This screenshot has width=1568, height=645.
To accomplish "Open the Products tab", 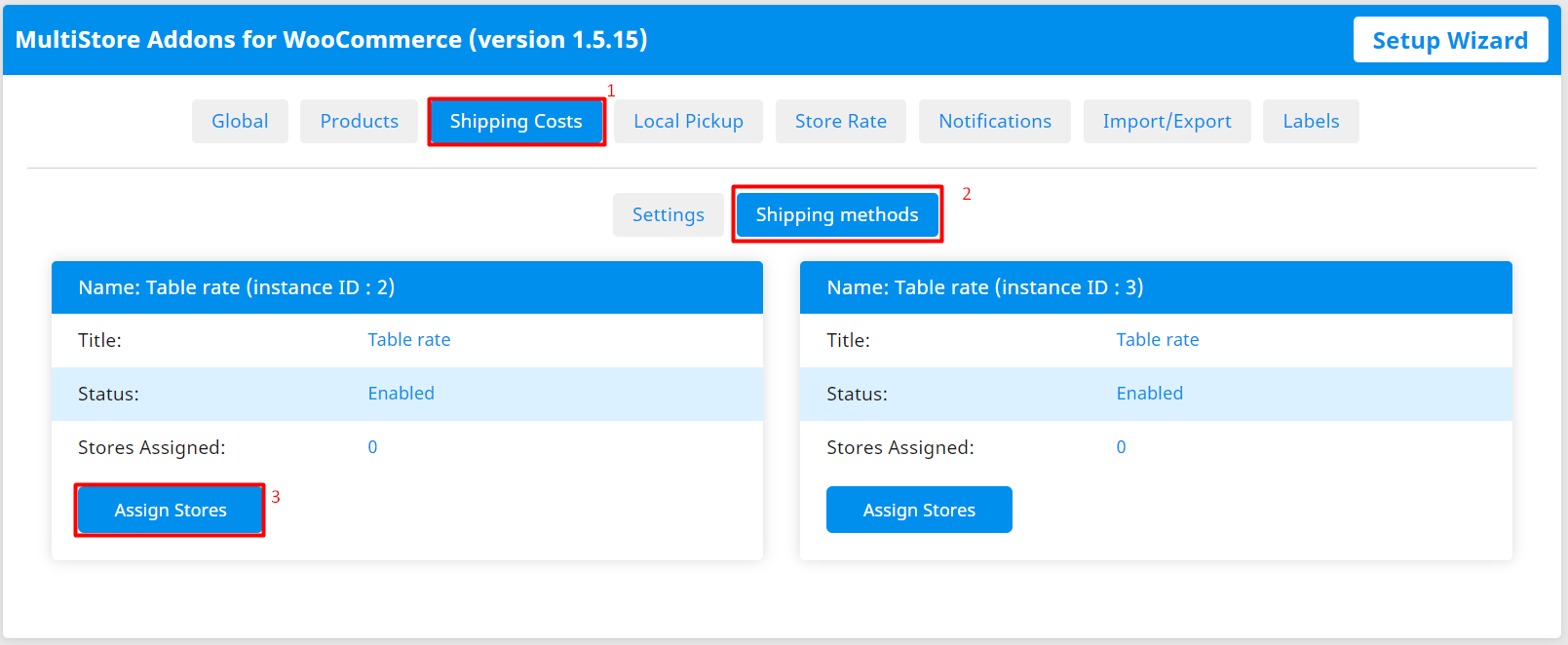I will click(359, 121).
